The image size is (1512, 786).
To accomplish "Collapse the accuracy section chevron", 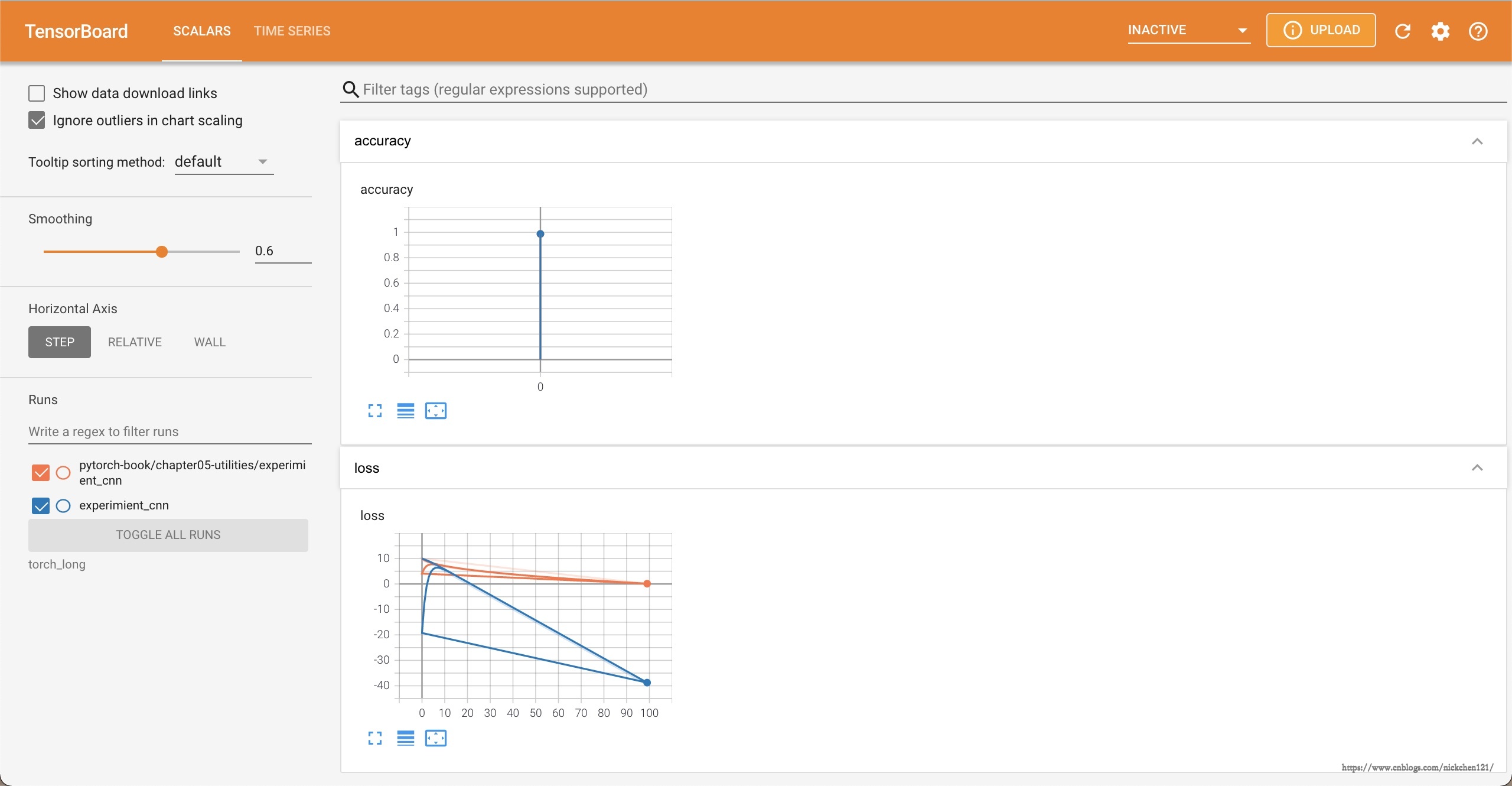I will click(1477, 141).
